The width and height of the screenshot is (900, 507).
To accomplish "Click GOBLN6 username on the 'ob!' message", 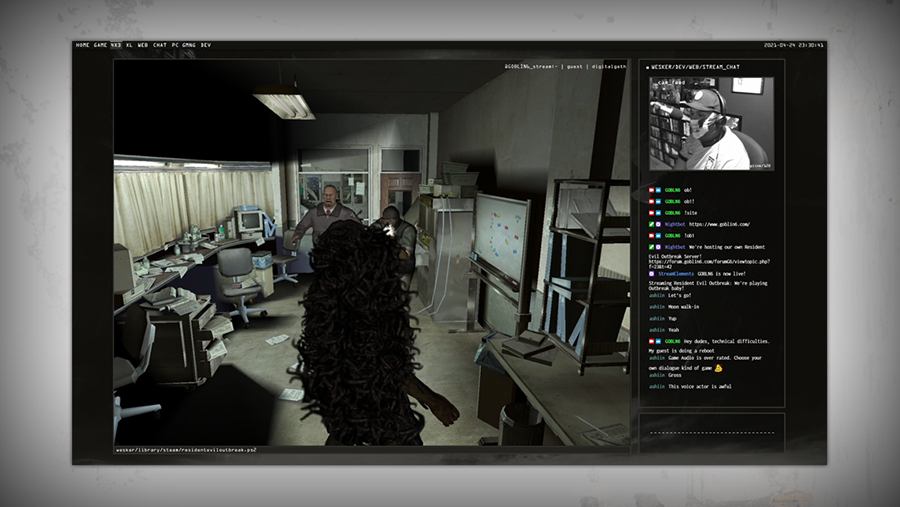I will click(x=673, y=190).
